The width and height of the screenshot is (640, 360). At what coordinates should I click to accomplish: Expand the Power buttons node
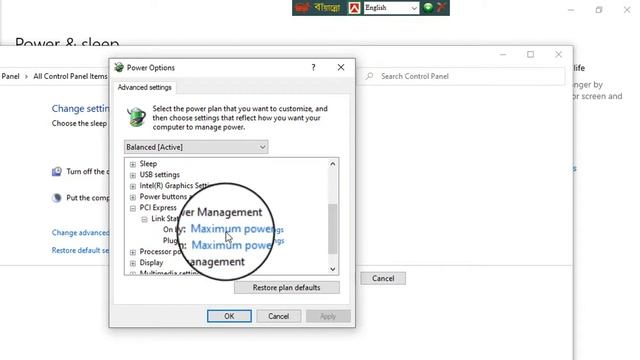[x=133, y=197]
